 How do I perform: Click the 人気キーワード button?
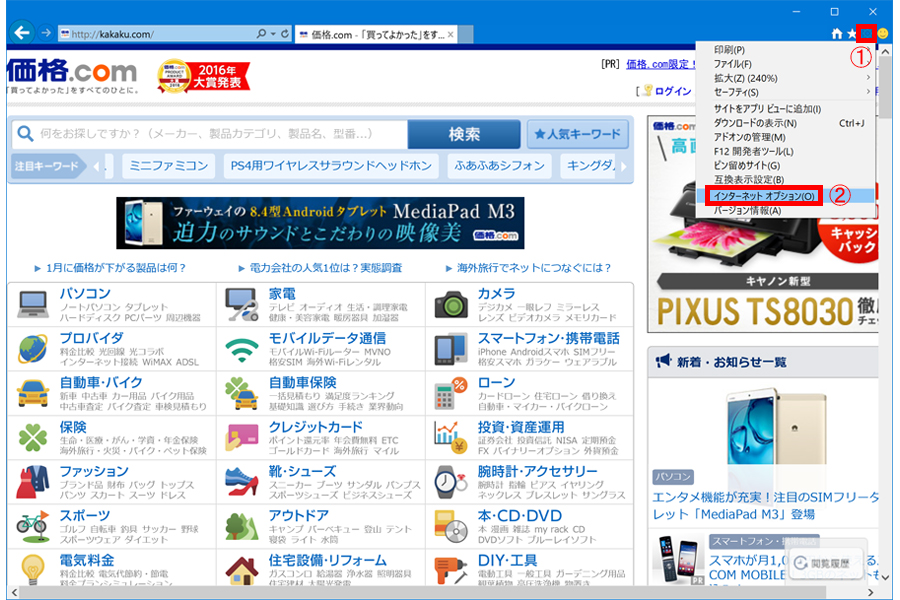[x=577, y=134]
